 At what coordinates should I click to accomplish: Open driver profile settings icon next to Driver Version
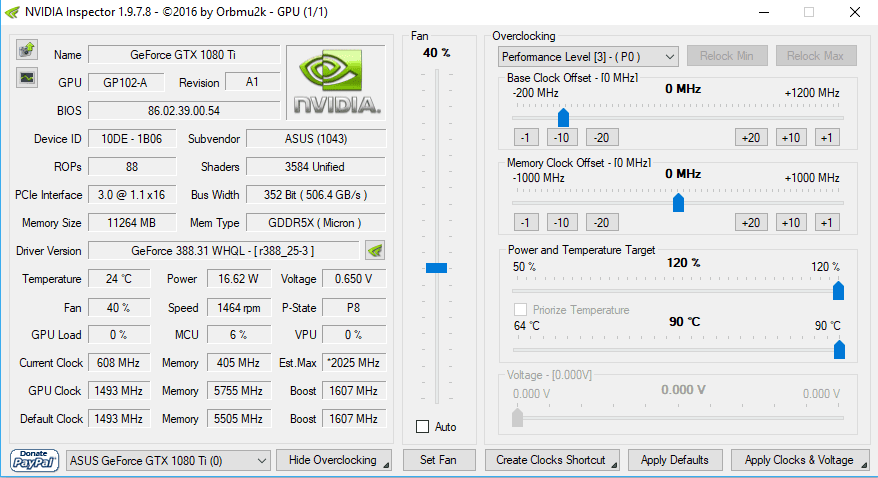[x=375, y=250]
